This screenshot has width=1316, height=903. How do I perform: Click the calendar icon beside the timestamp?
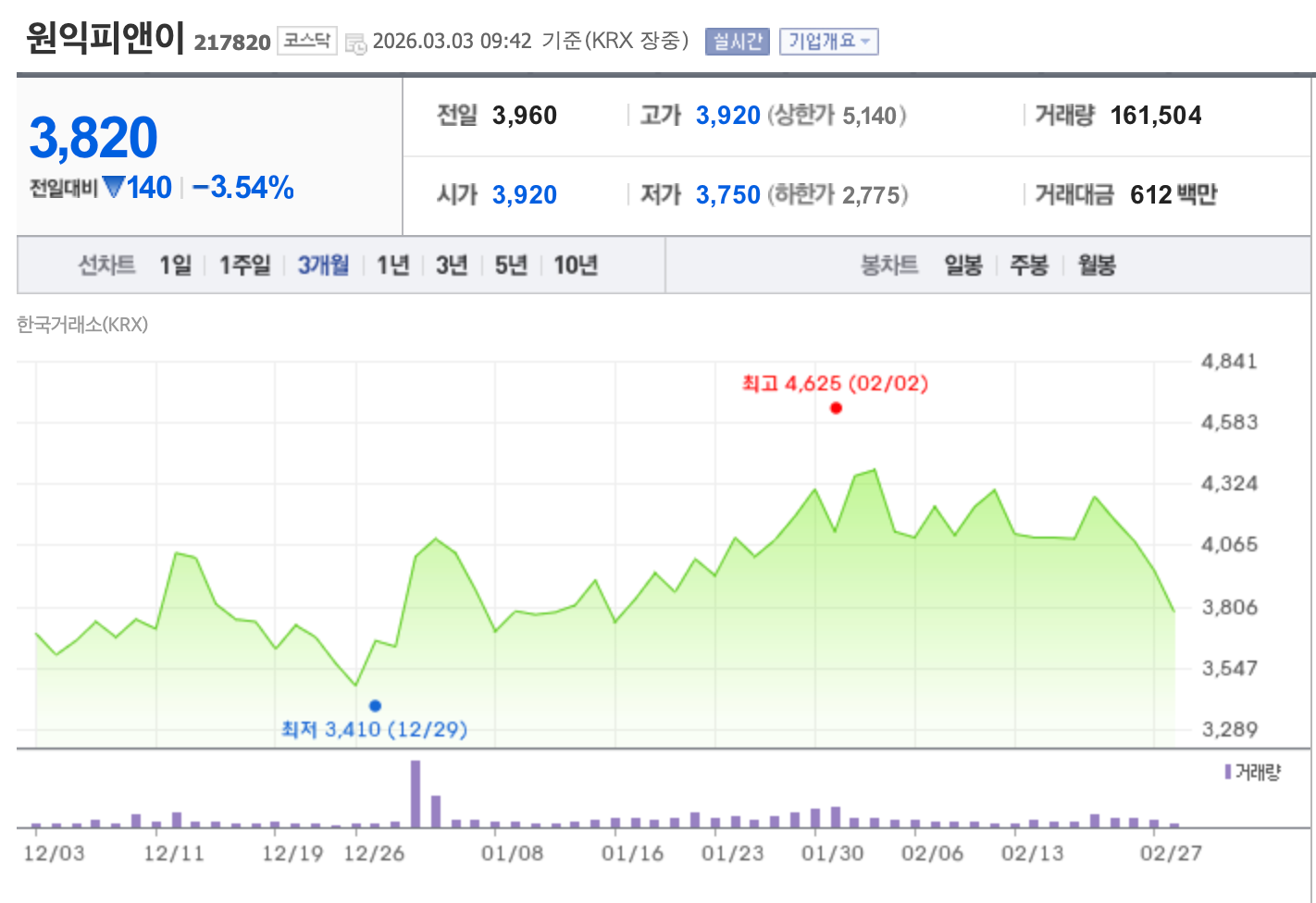[355, 43]
